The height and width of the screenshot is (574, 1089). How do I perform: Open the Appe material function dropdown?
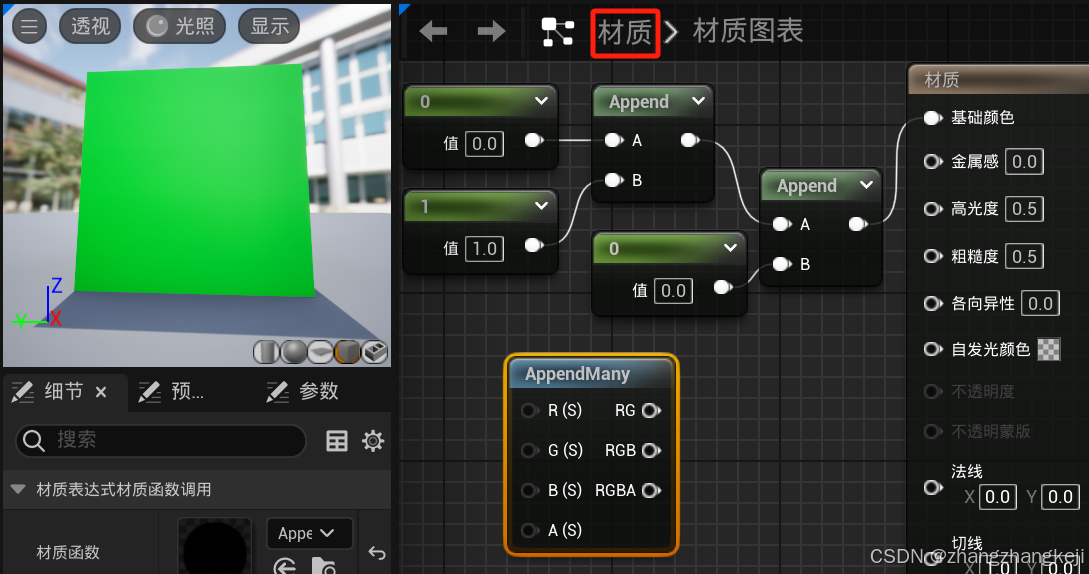point(309,534)
